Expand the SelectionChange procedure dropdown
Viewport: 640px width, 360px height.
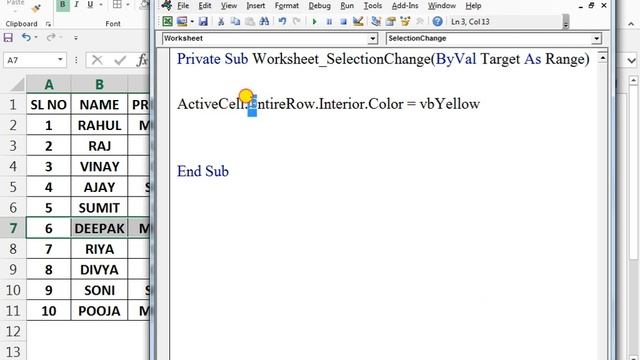[x=596, y=38]
